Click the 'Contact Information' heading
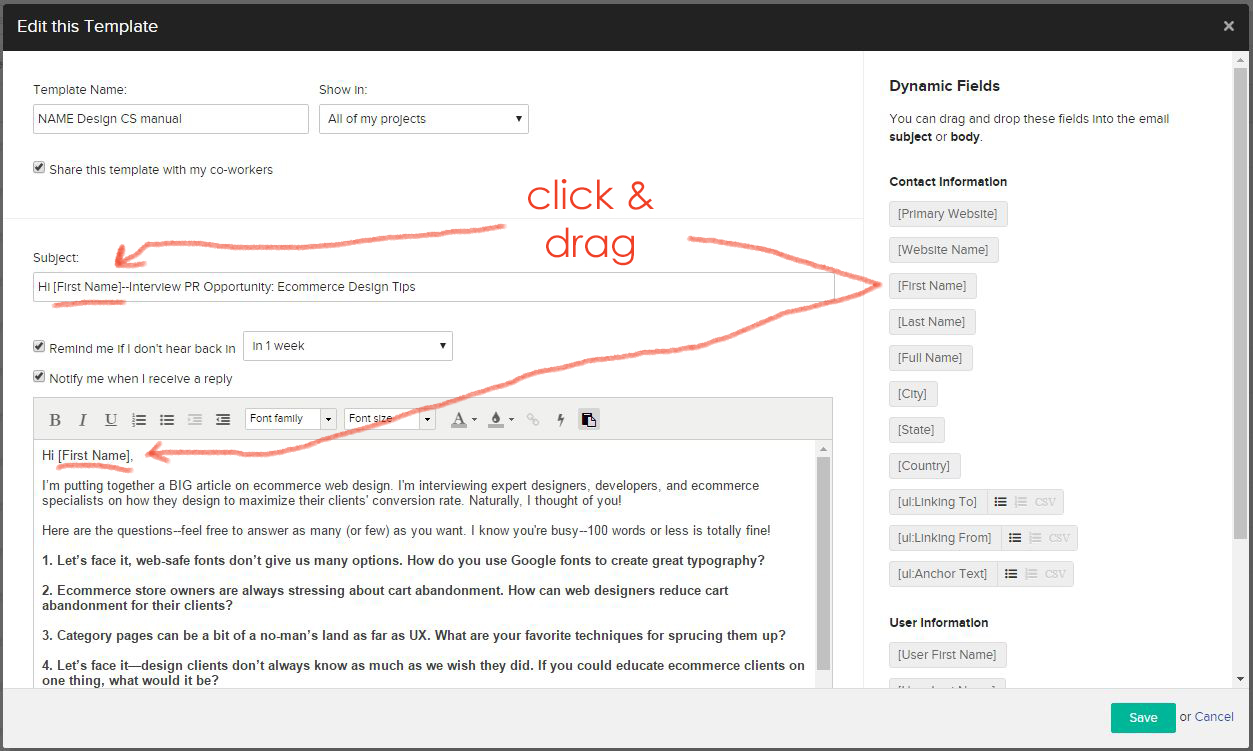This screenshot has height=751, width=1253. click(x=948, y=182)
